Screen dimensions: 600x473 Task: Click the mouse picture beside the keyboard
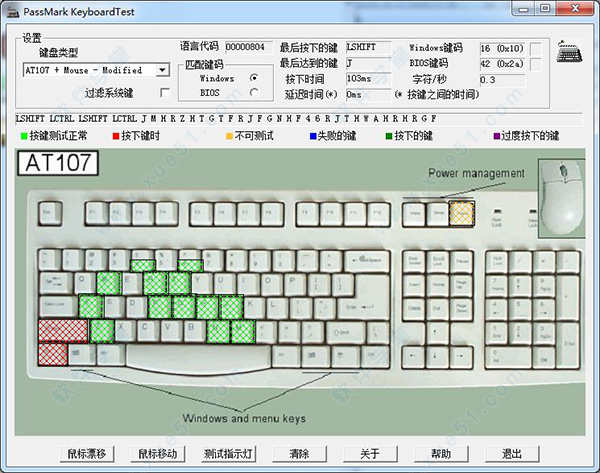click(561, 198)
